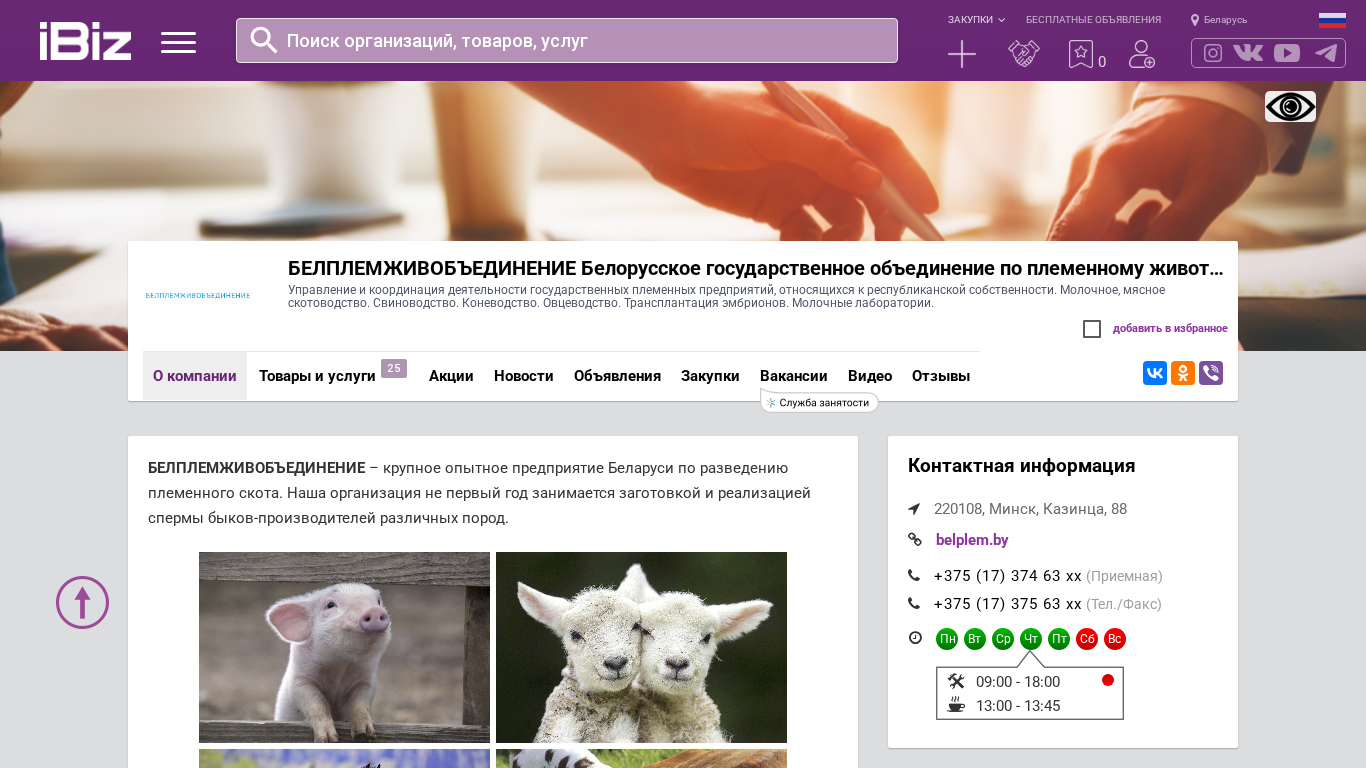Image resolution: width=1366 pixels, height=768 pixels.
Task: Click the company name heading
Action: coord(756,268)
